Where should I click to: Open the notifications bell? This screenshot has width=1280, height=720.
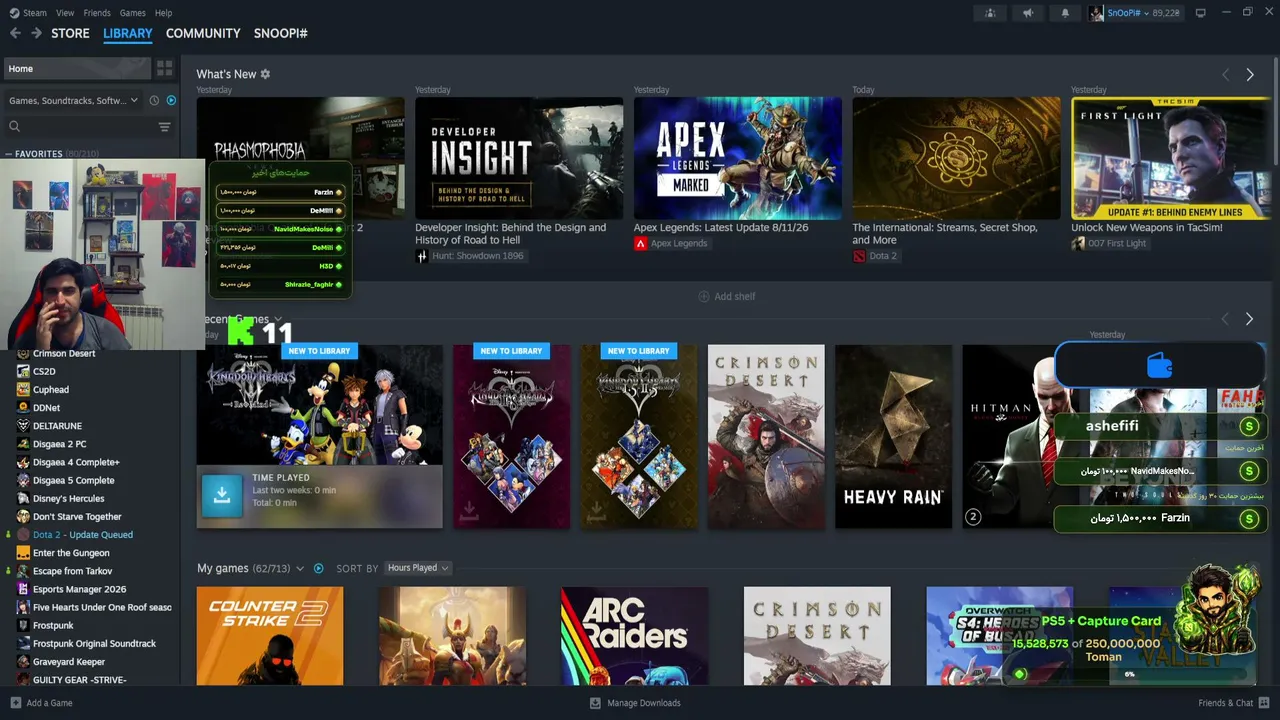(1064, 13)
